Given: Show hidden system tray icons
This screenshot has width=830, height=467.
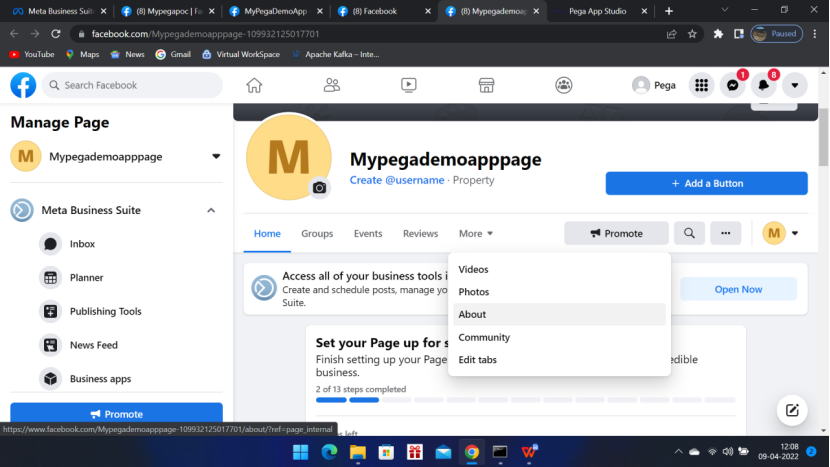Looking at the screenshot, I should point(678,452).
